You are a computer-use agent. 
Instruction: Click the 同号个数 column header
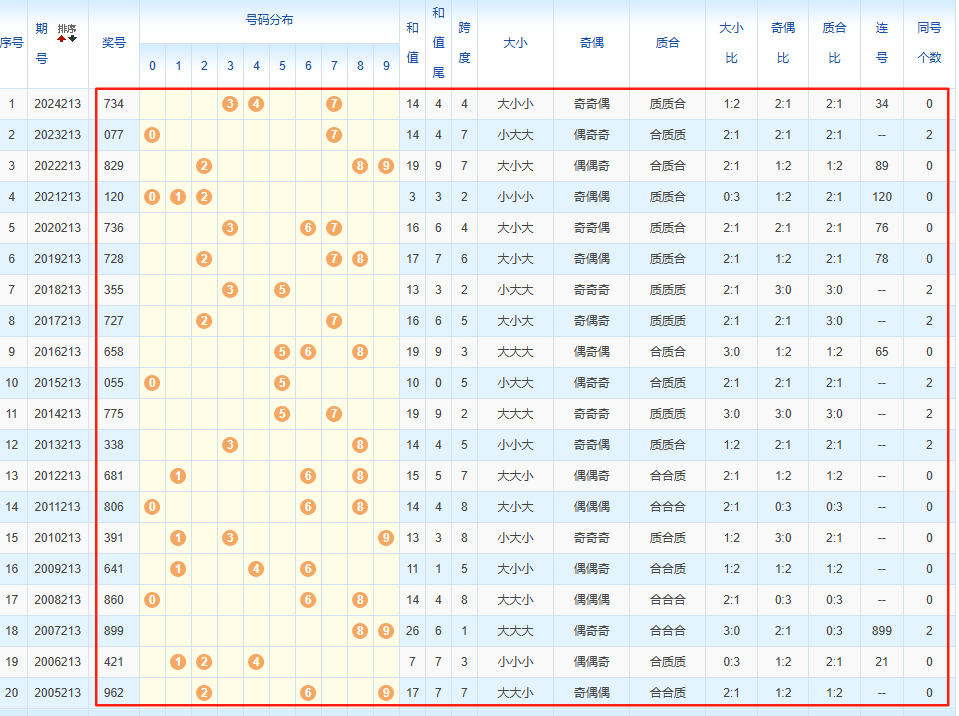929,43
